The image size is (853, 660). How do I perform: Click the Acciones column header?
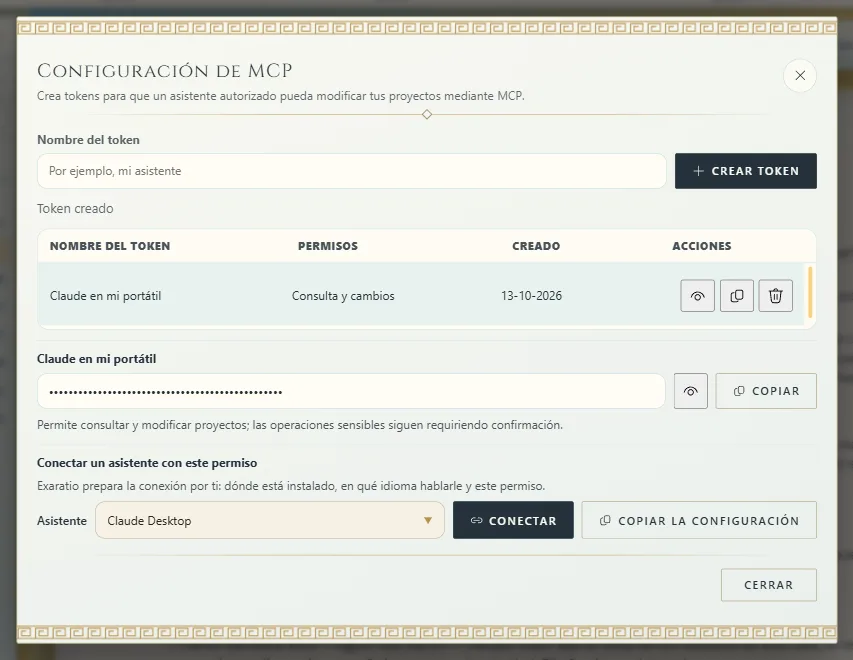coord(702,246)
